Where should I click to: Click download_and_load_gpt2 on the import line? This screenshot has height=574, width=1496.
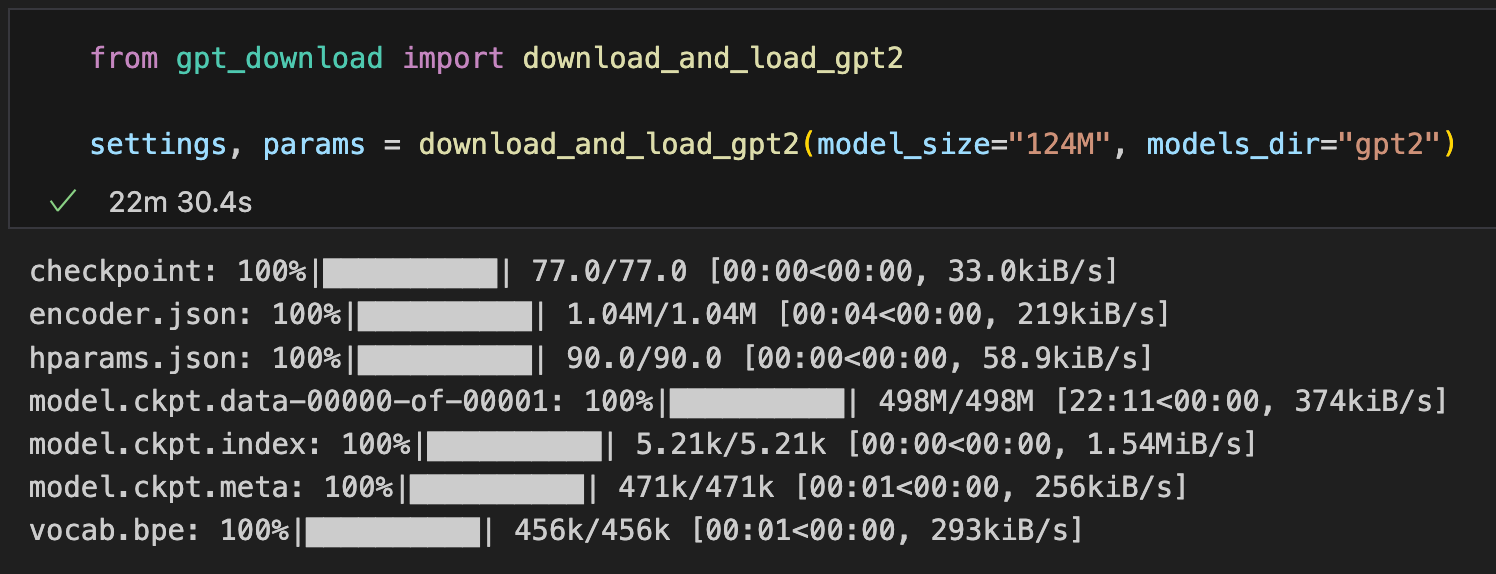click(713, 58)
